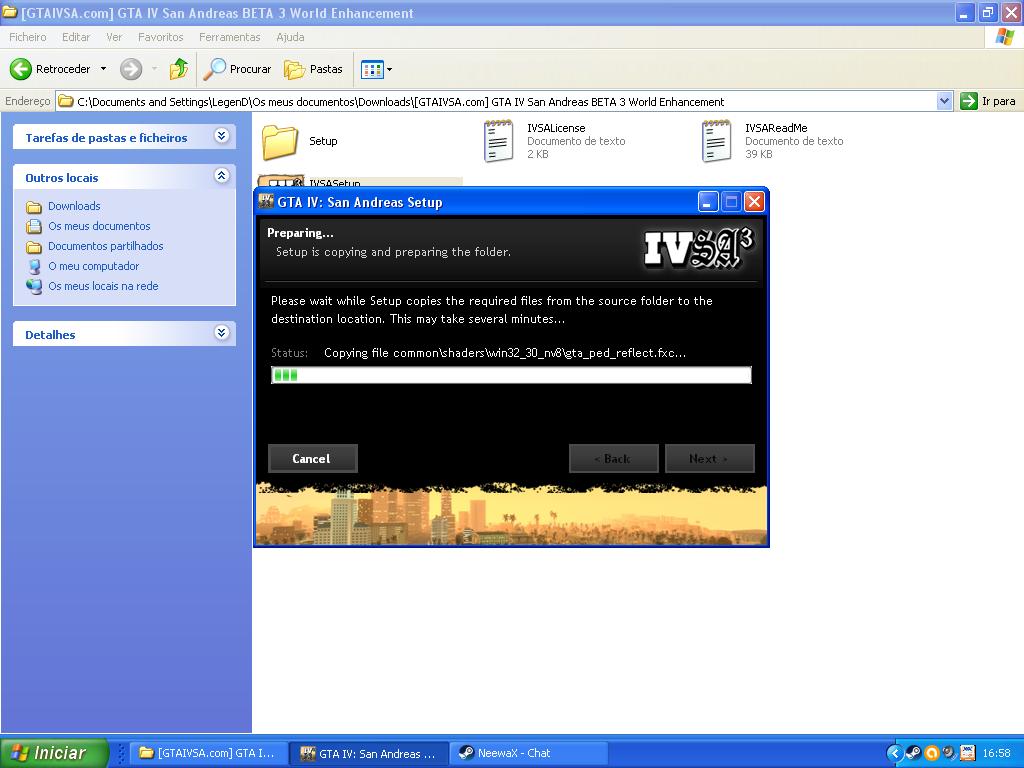Open the Downloads link in sidebar

[74, 206]
